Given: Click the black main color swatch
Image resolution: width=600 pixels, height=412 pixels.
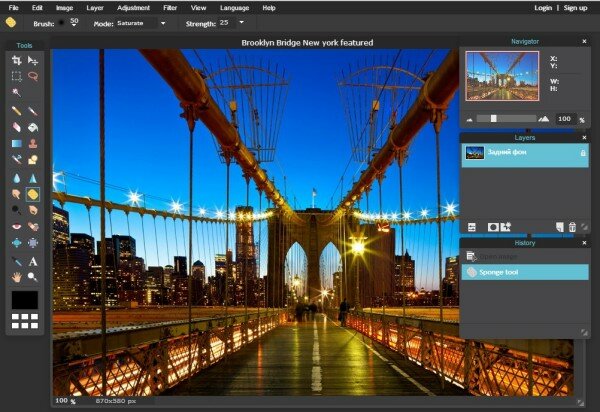Looking at the screenshot, I should point(25,299).
